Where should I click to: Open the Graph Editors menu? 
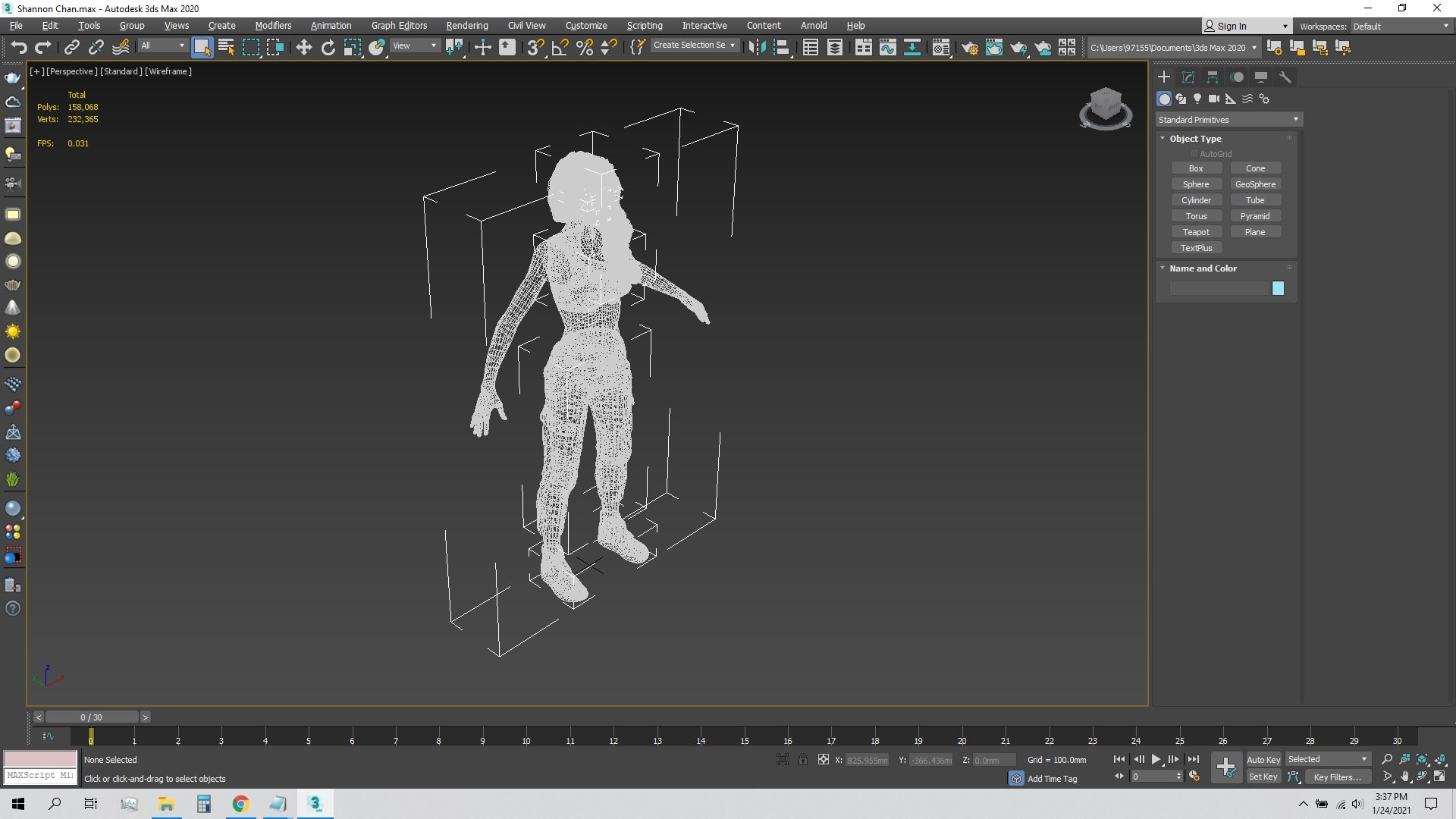click(399, 25)
